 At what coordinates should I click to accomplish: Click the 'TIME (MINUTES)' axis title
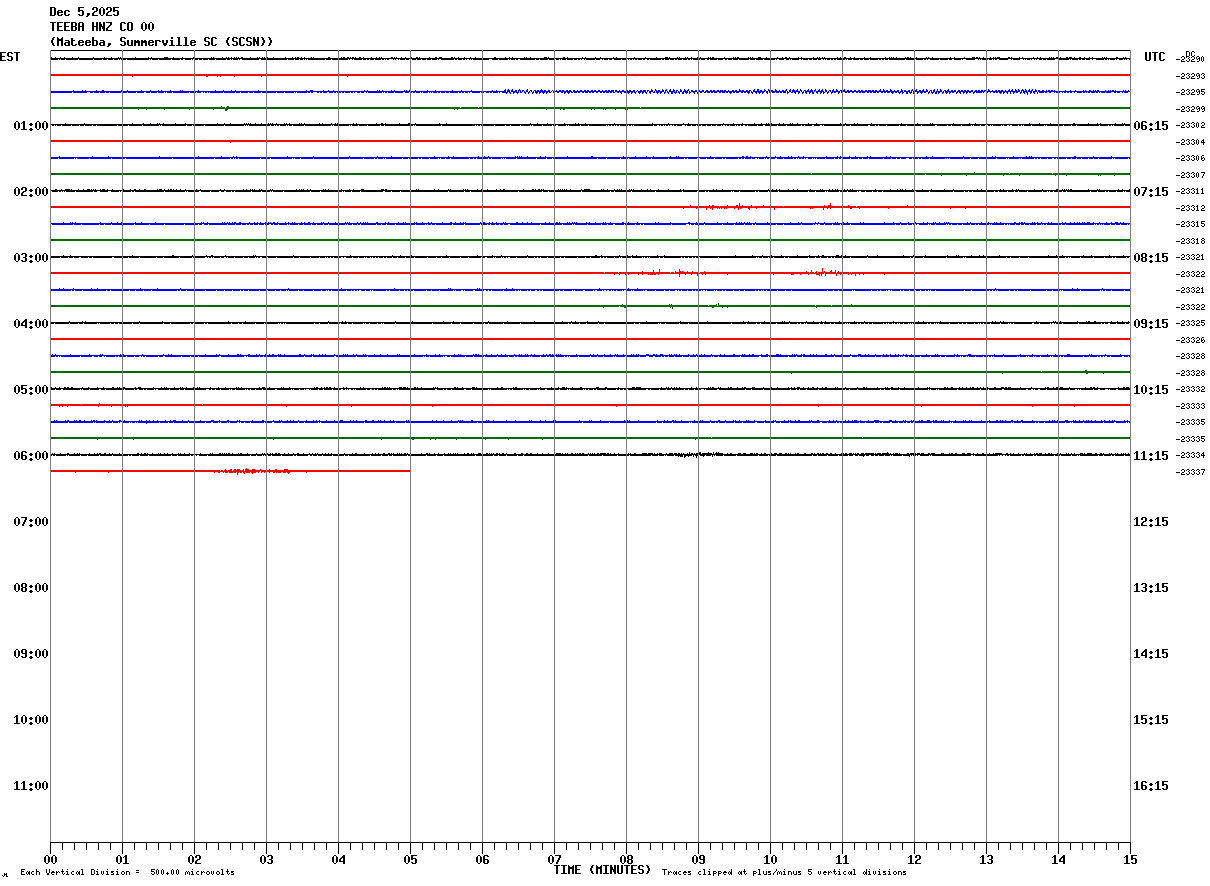[x=602, y=870]
